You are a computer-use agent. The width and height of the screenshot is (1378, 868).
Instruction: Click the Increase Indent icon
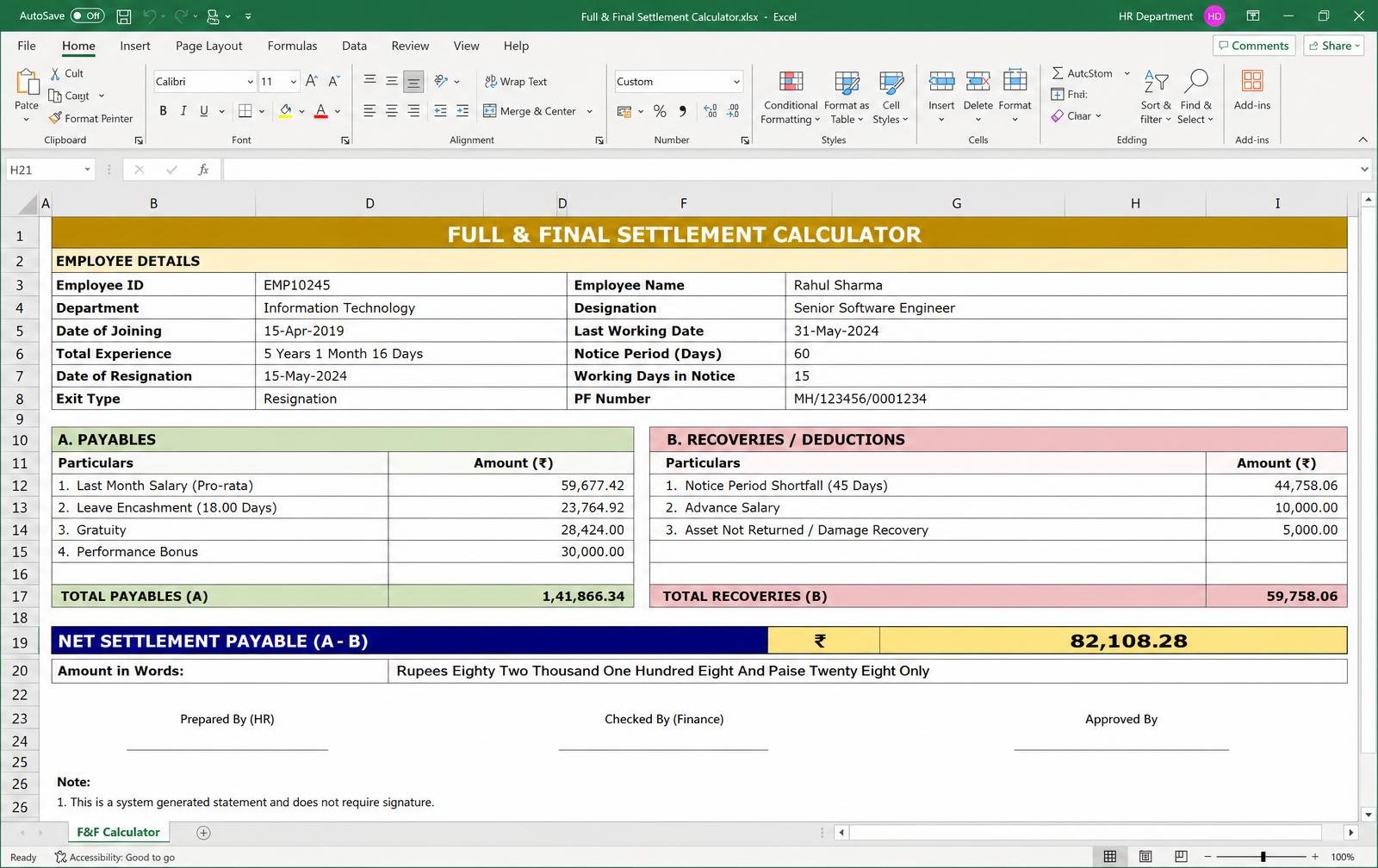(x=462, y=110)
